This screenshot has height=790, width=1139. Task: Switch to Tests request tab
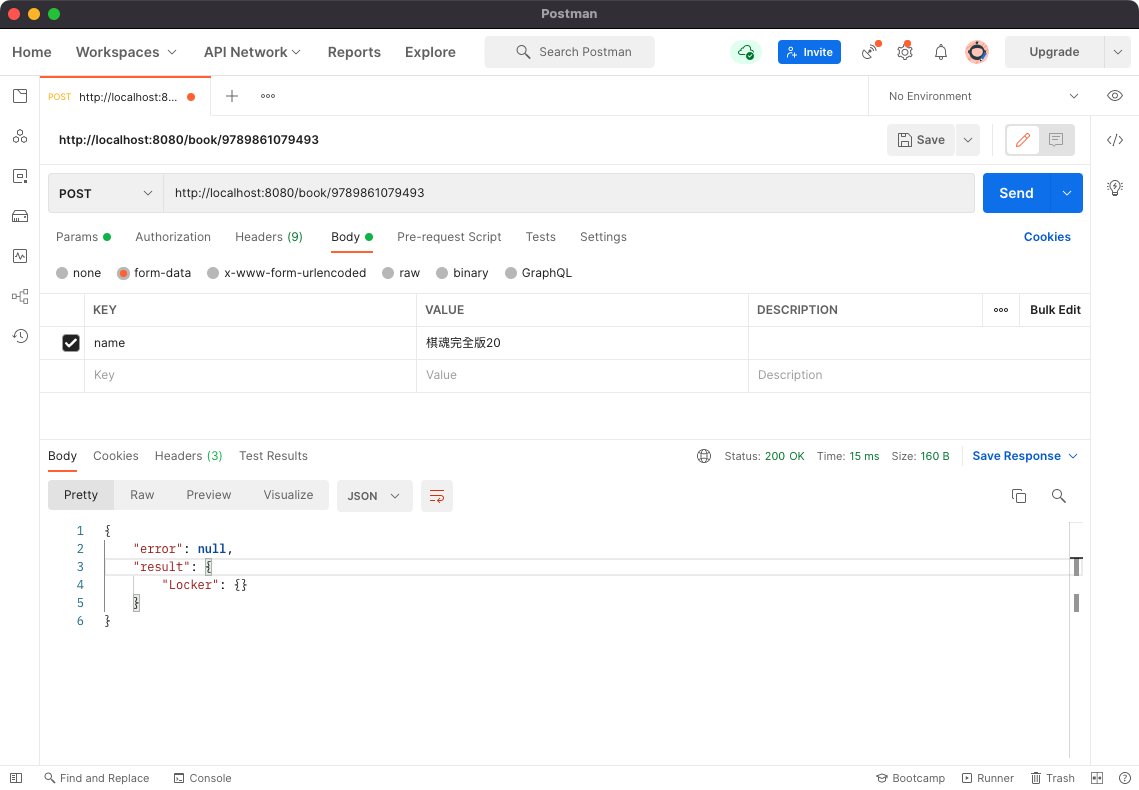tap(540, 237)
